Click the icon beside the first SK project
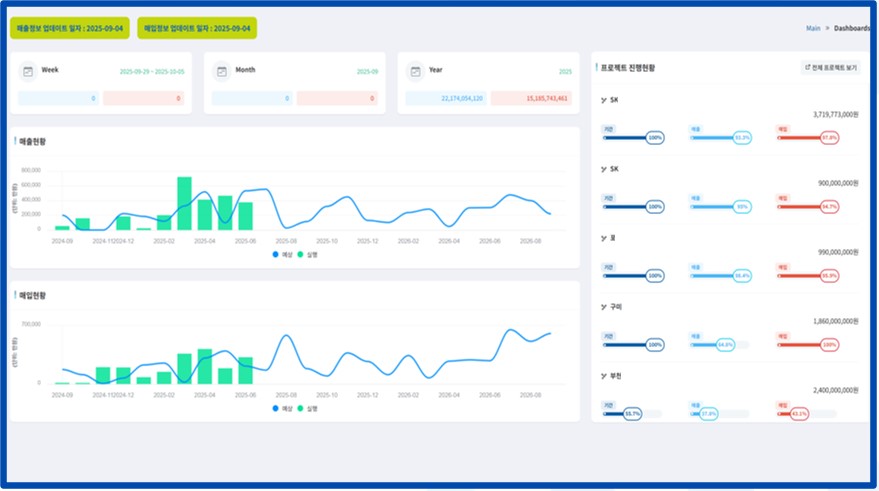The image size is (879, 491). pyautogui.click(x=604, y=100)
